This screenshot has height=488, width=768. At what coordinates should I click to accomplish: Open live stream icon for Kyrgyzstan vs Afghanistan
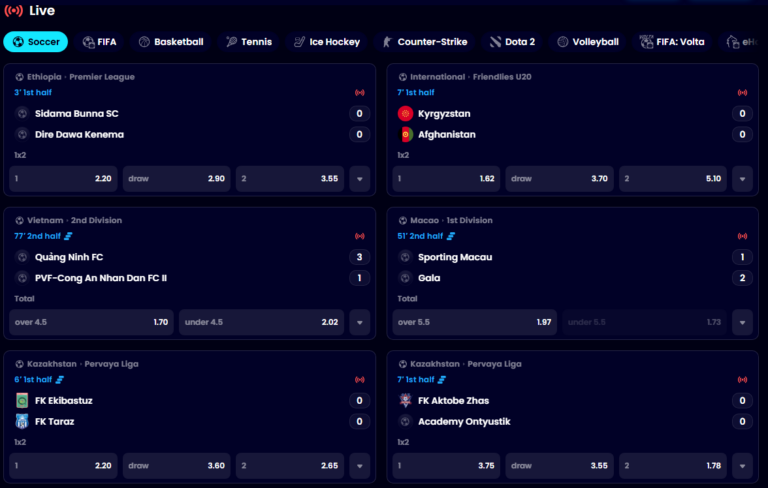tap(743, 93)
